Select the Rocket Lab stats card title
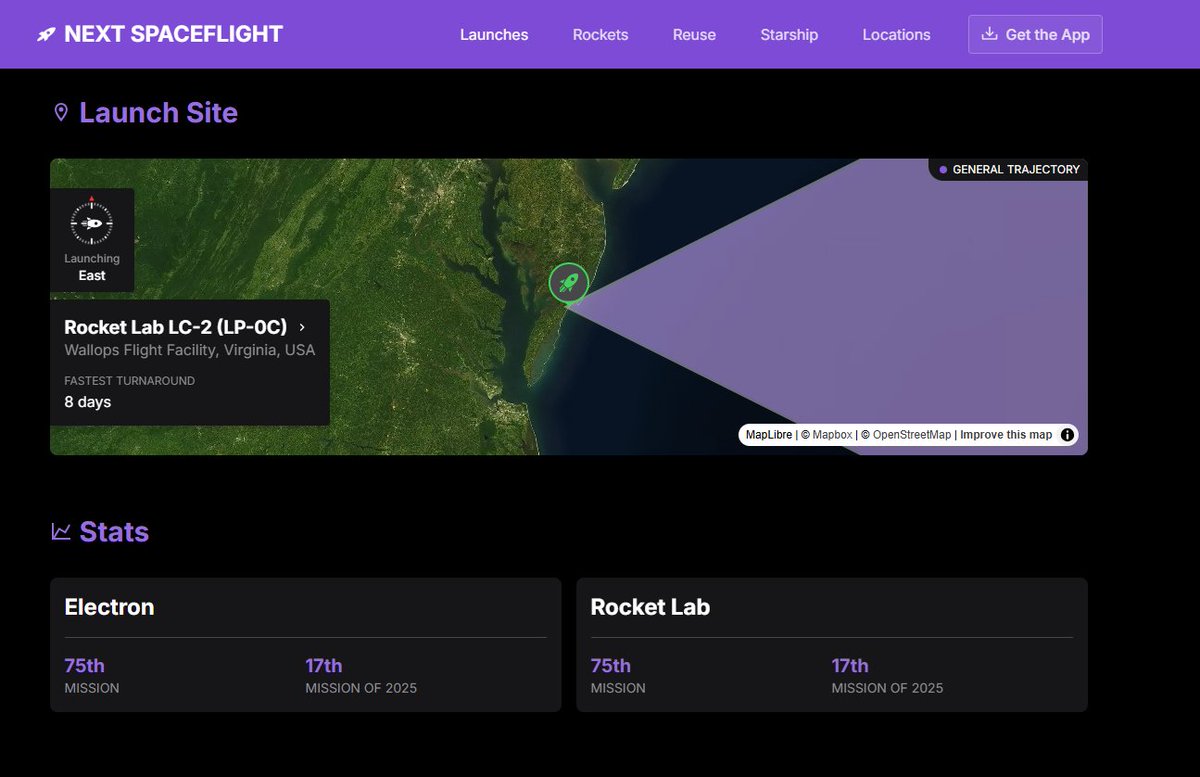 point(650,607)
